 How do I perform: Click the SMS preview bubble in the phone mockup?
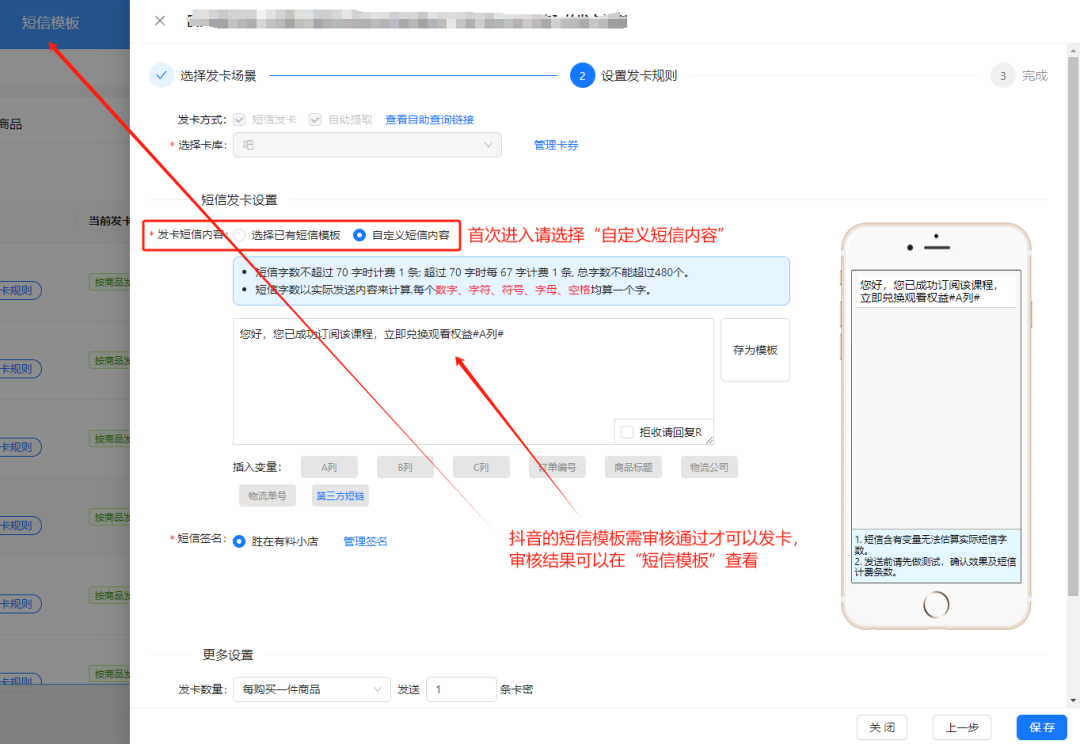tap(935, 291)
